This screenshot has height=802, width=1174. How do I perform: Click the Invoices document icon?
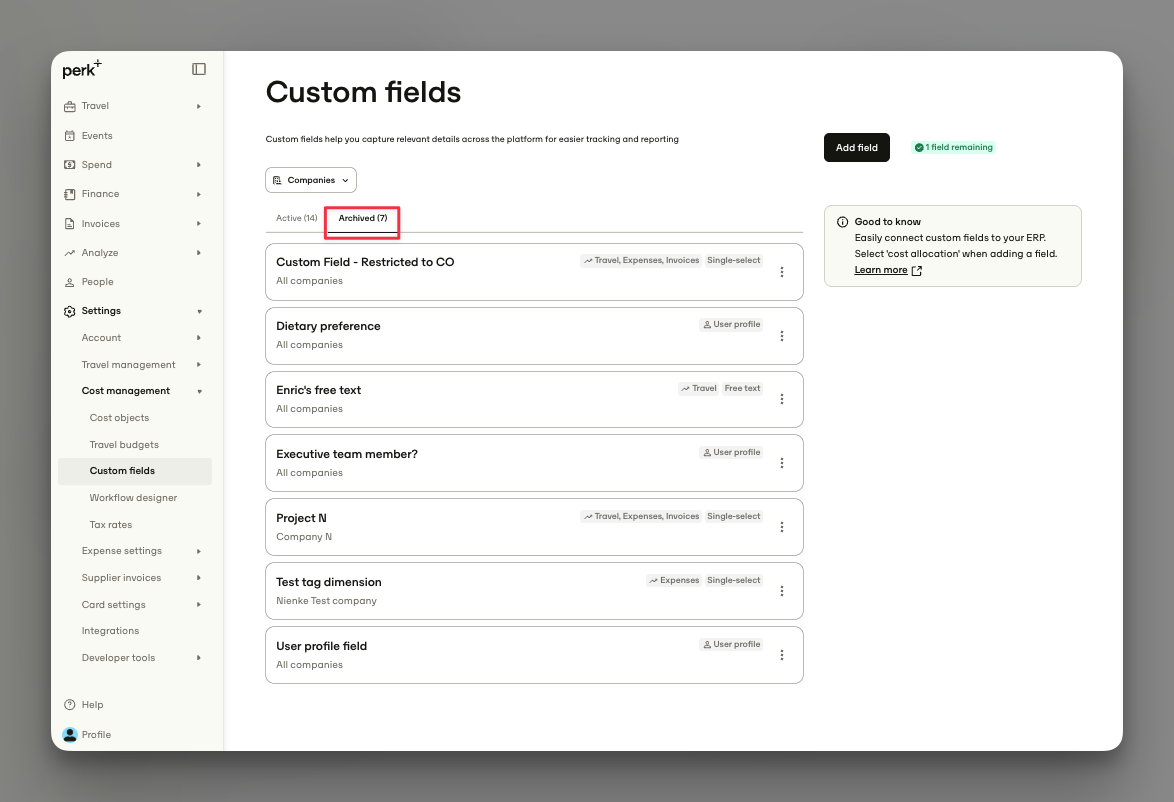(x=70, y=224)
